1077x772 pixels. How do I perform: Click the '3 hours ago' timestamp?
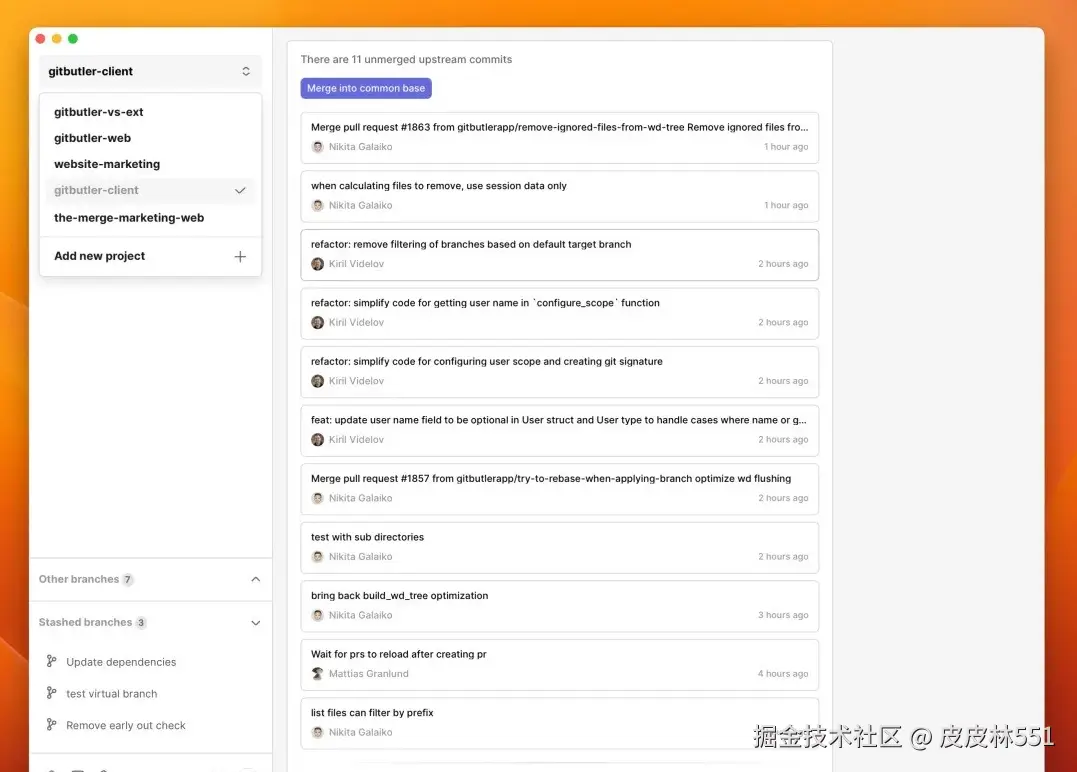click(x=783, y=615)
